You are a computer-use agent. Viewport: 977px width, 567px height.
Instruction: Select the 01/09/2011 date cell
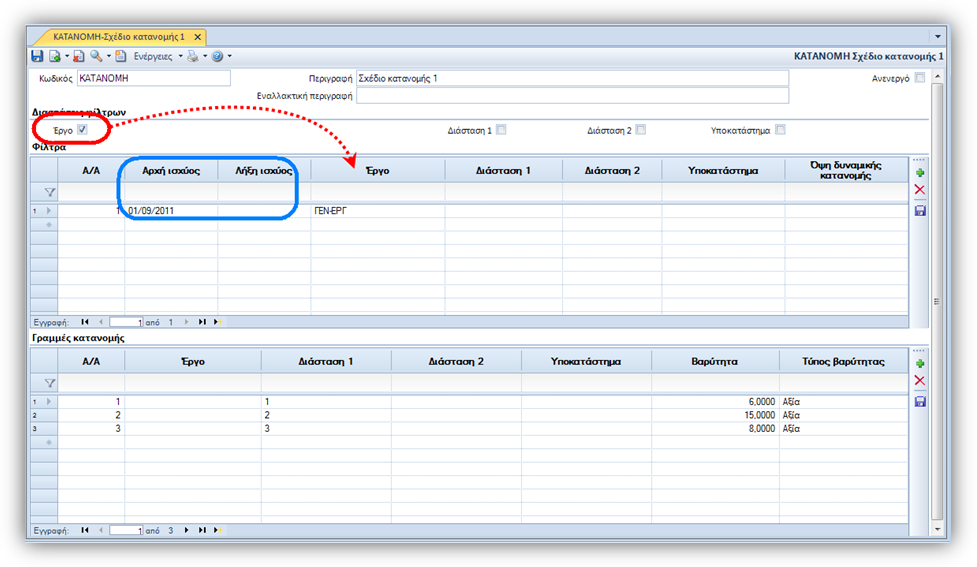[x=171, y=211]
